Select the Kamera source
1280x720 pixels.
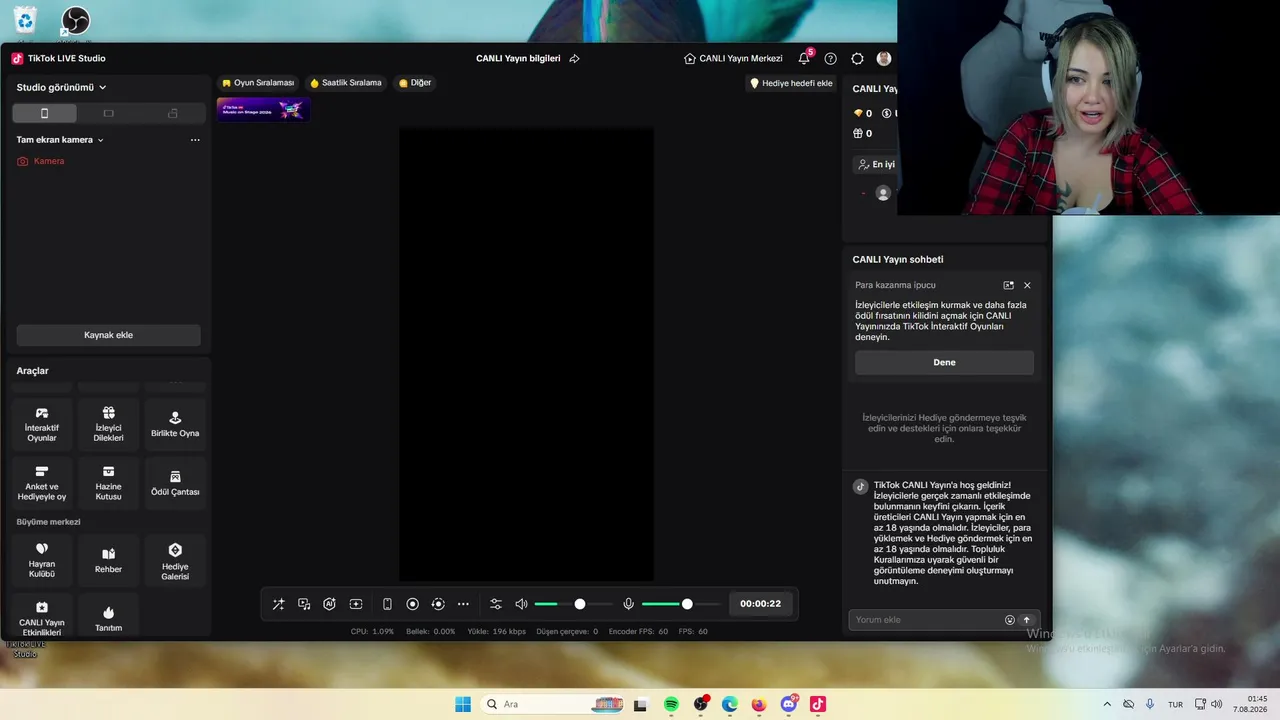pyautogui.click(x=40, y=161)
